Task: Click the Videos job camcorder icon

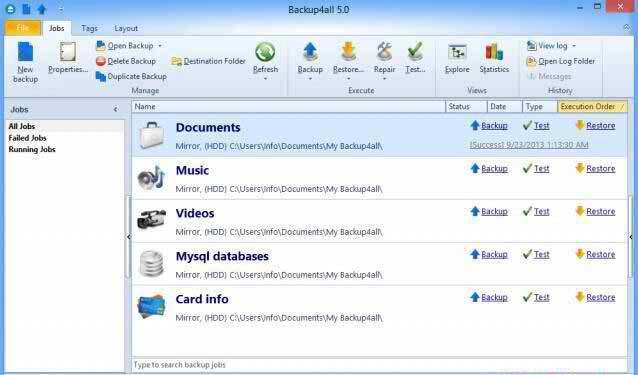Action: coord(151,220)
